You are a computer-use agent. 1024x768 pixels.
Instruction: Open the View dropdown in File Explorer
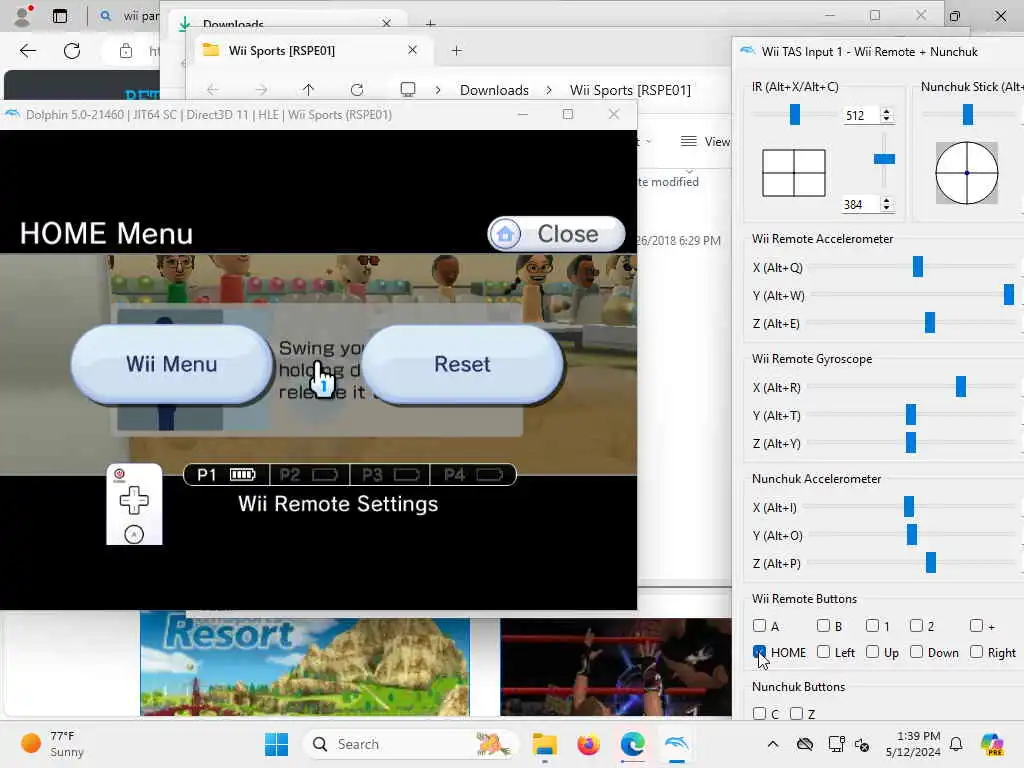click(x=705, y=142)
